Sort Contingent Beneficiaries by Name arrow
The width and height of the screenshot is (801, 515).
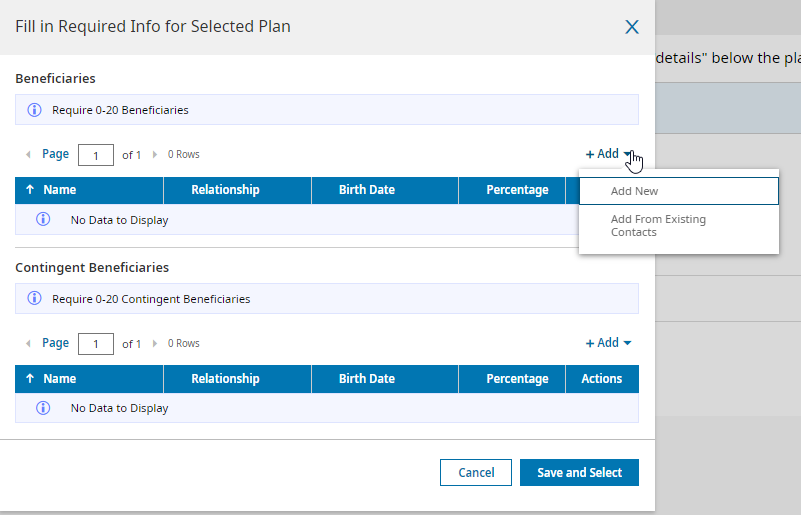pyautogui.click(x=30, y=379)
